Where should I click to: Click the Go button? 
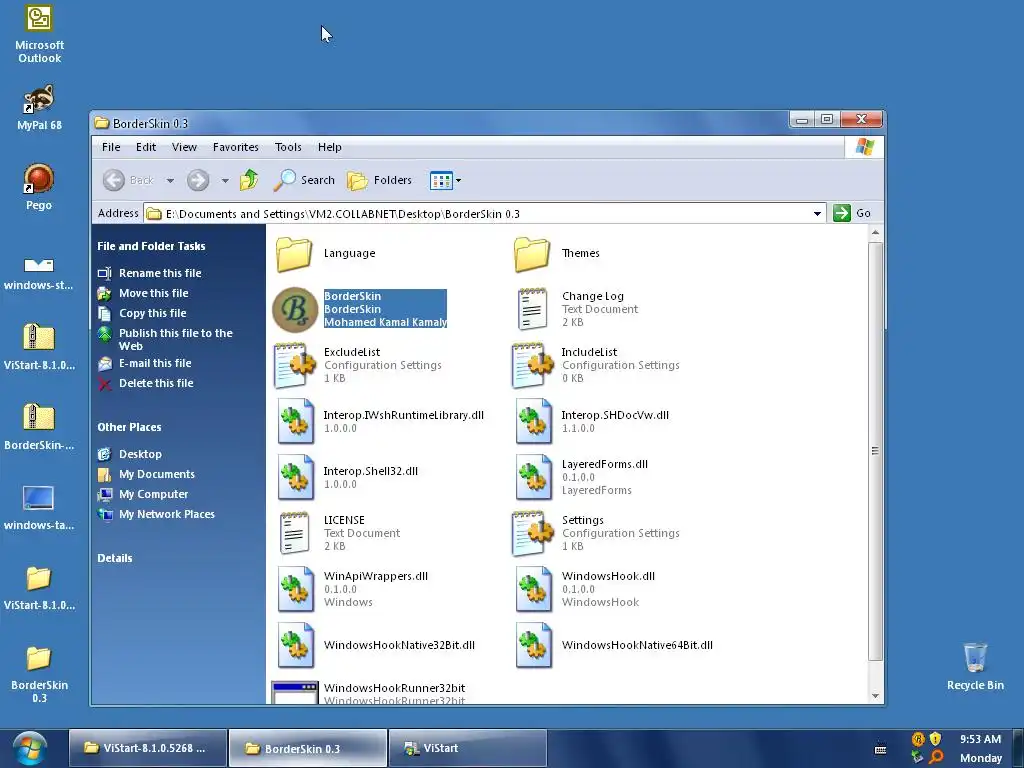[853, 213]
